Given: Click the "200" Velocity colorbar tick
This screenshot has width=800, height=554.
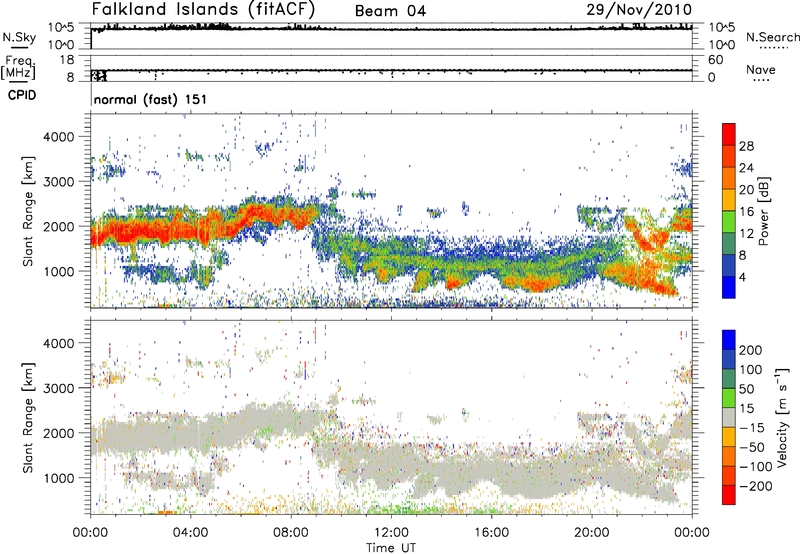Looking at the screenshot, I should point(751,350).
